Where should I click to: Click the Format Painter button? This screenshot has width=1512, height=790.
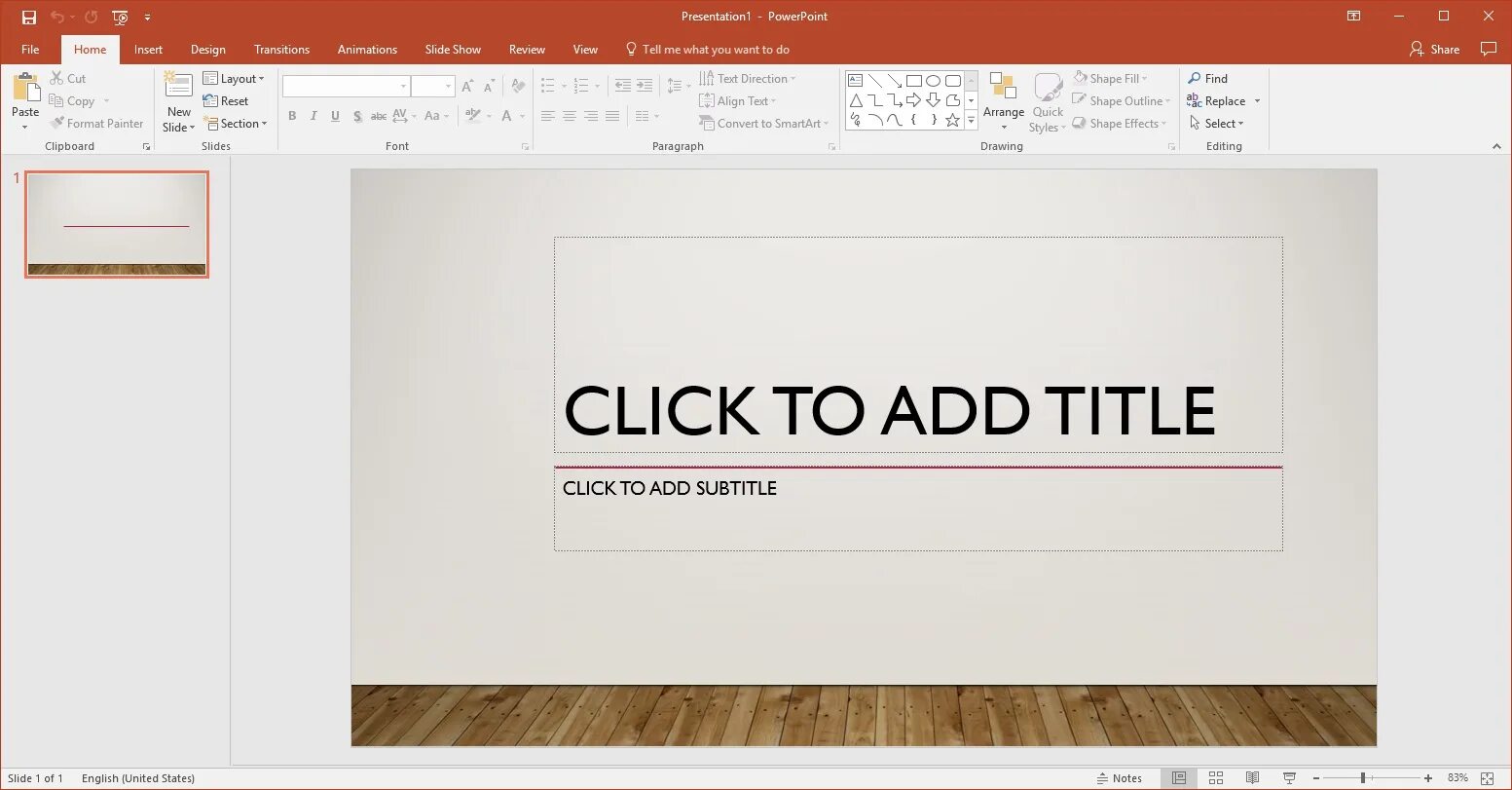coord(96,124)
